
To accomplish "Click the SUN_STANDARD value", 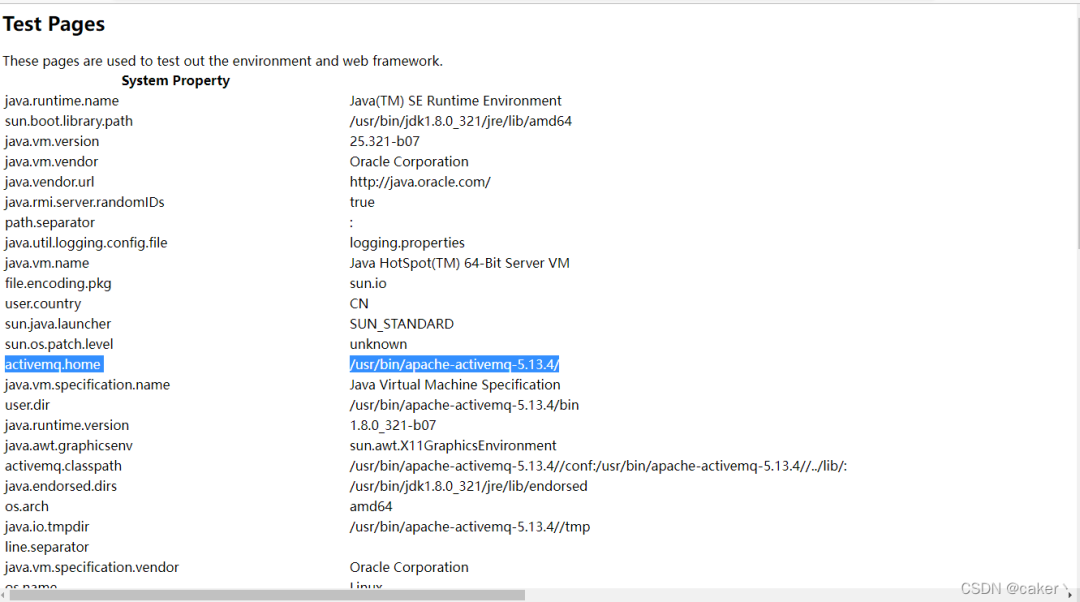I will tap(402, 324).
